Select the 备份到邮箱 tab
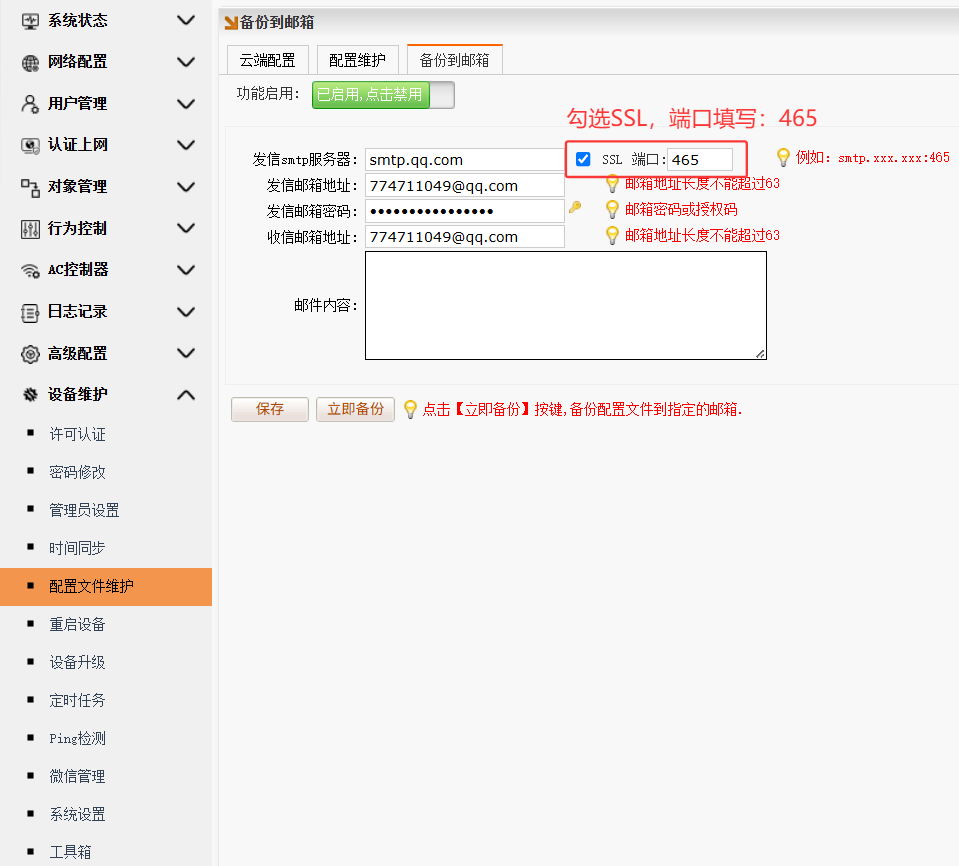Image resolution: width=959 pixels, height=866 pixels. click(x=454, y=60)
